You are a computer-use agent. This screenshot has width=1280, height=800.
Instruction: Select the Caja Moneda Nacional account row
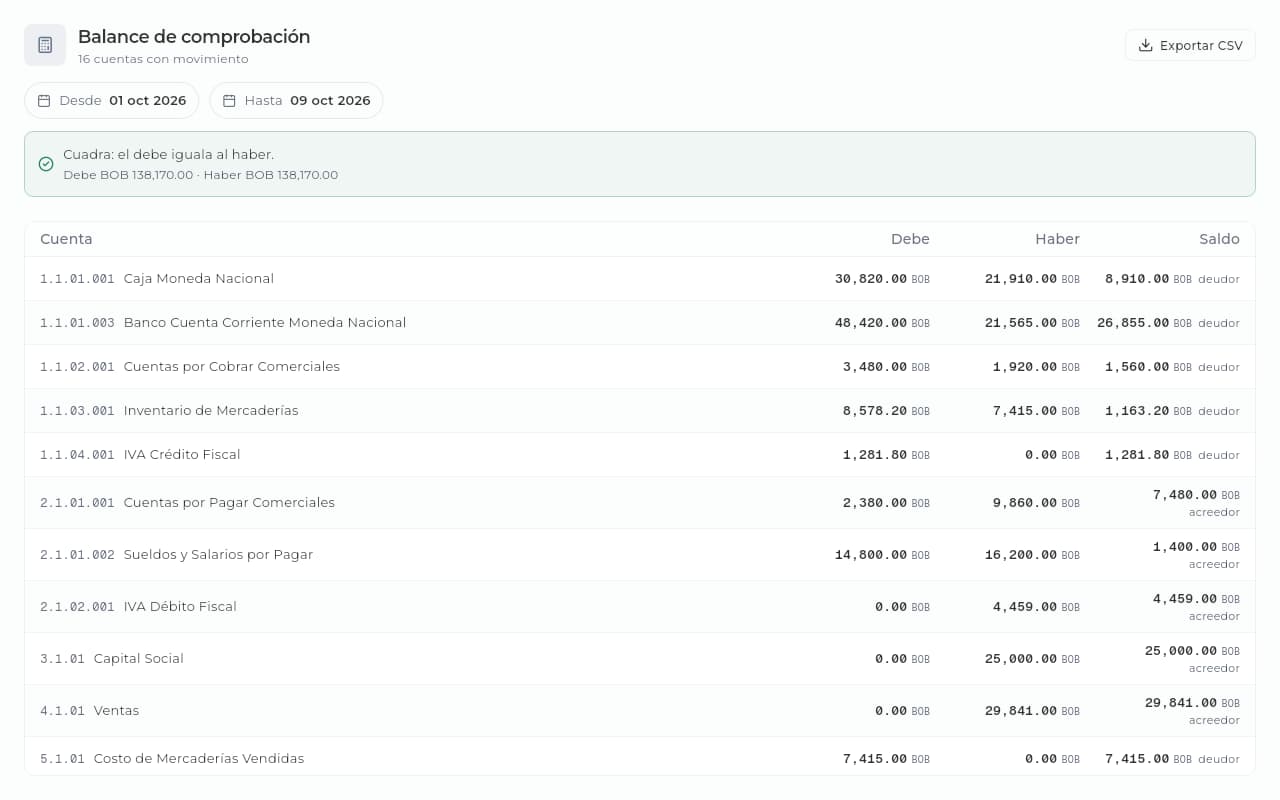(x=640, y=279)
